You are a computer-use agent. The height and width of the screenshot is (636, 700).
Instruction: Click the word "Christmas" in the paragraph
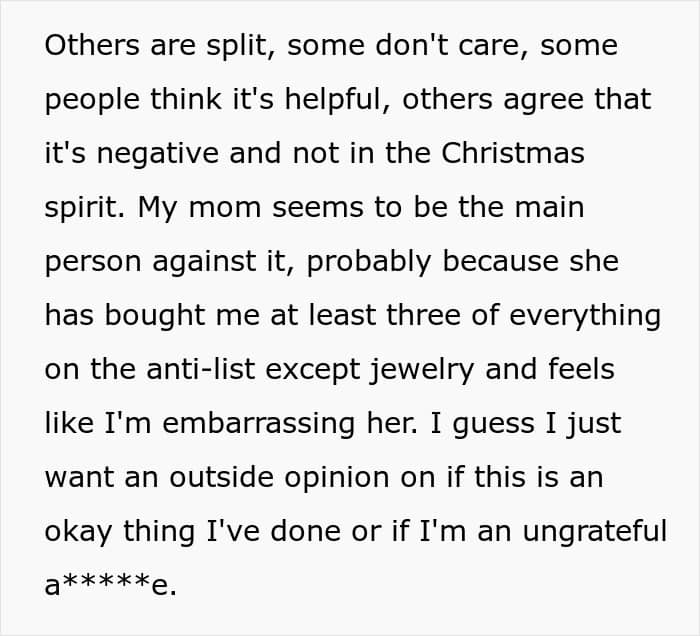pyautogui.click(x=513, y=154)
